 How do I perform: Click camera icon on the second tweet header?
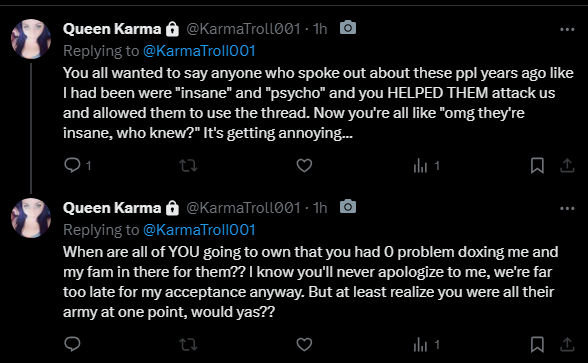[x=348, y=206]
